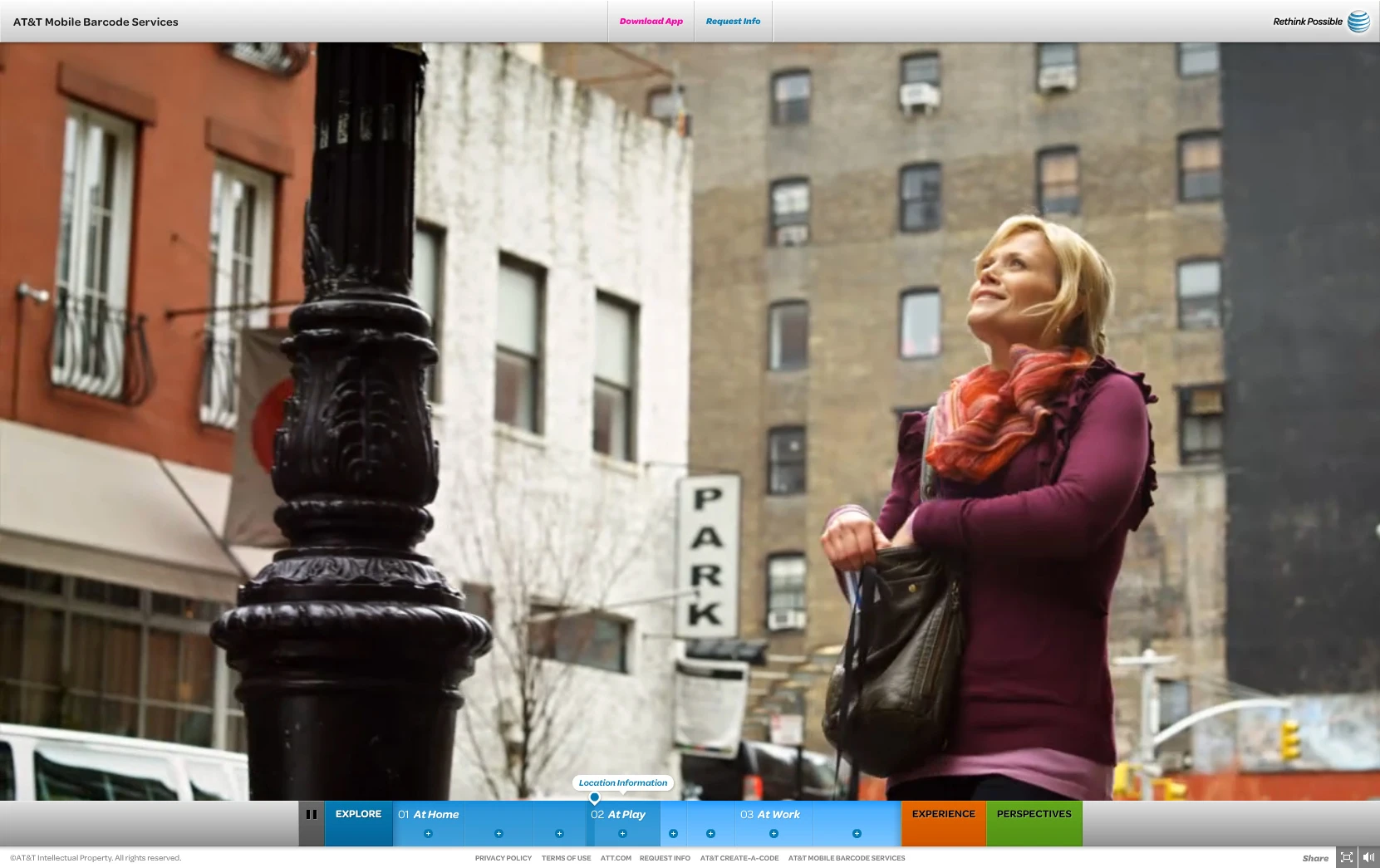Viewport: 1380px width, 868px height.
Task: Open the Terms of Use link
Action: [x=567, y=858]
